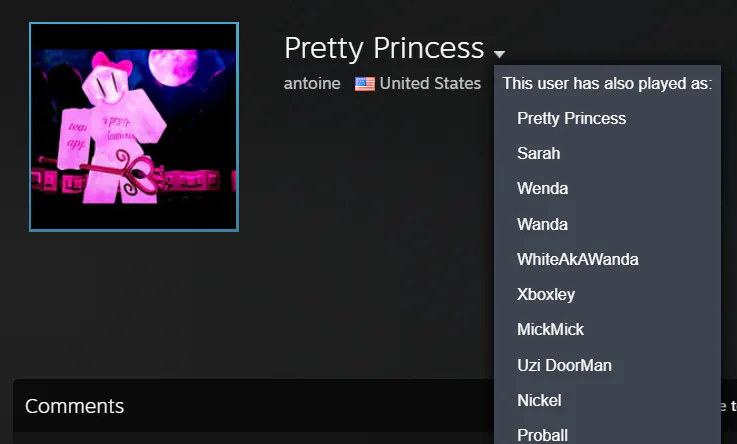This screenshot has width=737, height=444.
Task: Click the United States location text
Action: click(x=430, y=84)
